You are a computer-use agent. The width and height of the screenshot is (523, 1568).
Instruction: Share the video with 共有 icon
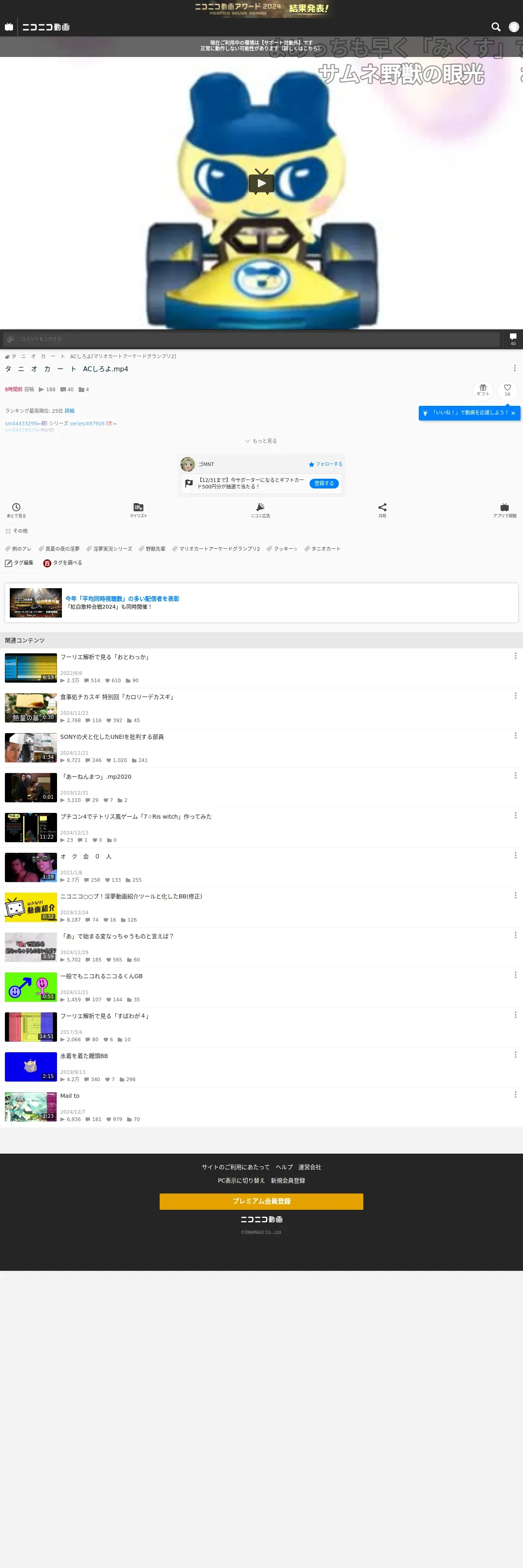tap(382, 510)
